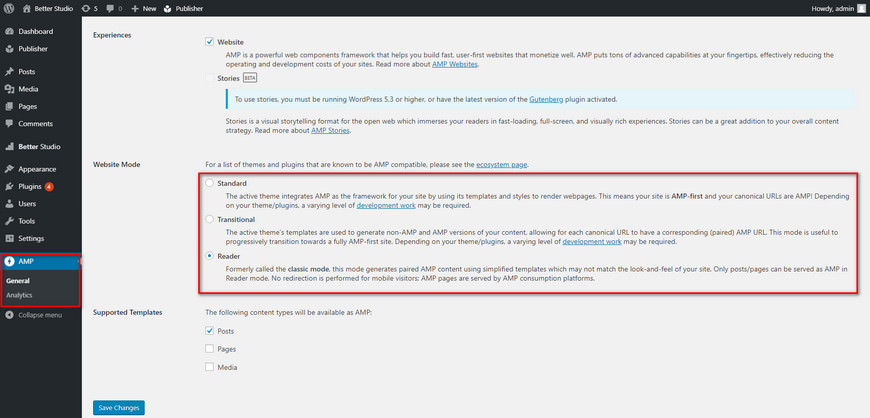Screen dimensions: 870x418
Task: Click the WordPress logo icon
Action: tap(9, 8)
